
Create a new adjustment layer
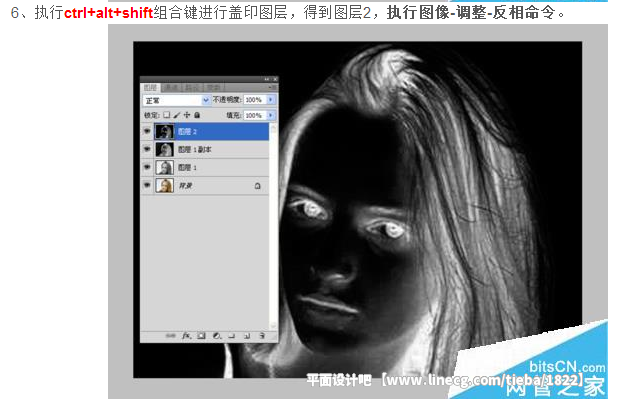point(217,336)
